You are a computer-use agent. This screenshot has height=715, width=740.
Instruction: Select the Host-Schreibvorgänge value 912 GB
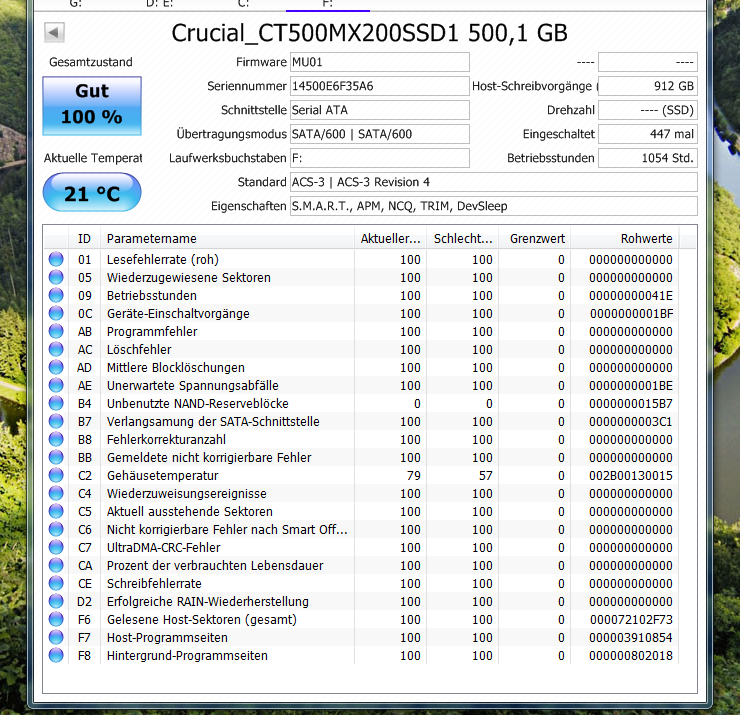648,86
